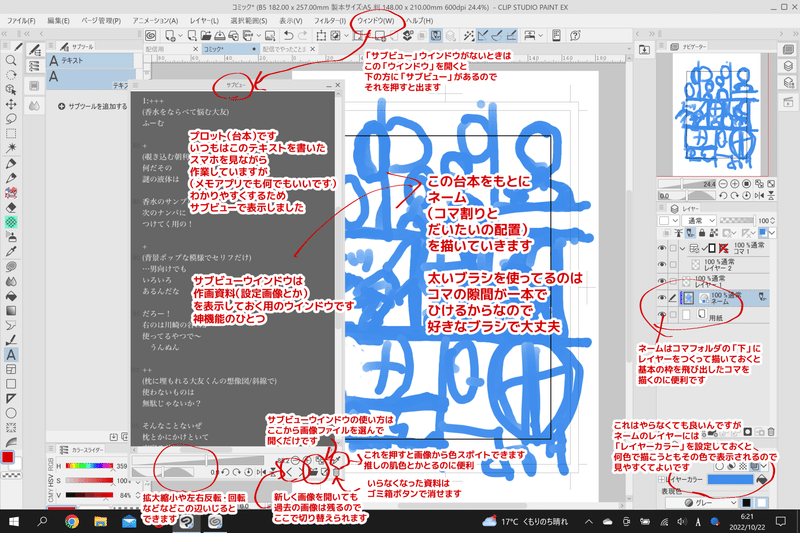Open the layer color icon dropdown arrow
This screenshot has height=533, width=800.
772,234
